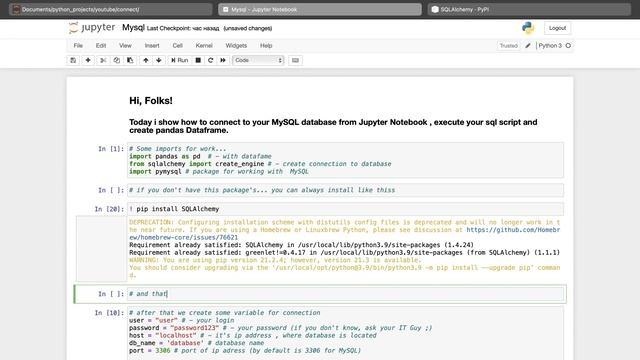The height and width of the screenshot is (360, 640).
Task: Click the connection variables cell In [10]
Action: coord(345,333)
